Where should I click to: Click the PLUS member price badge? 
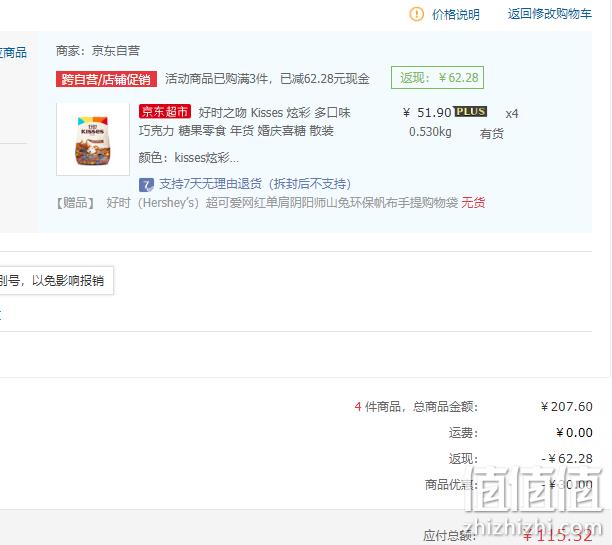470,112
